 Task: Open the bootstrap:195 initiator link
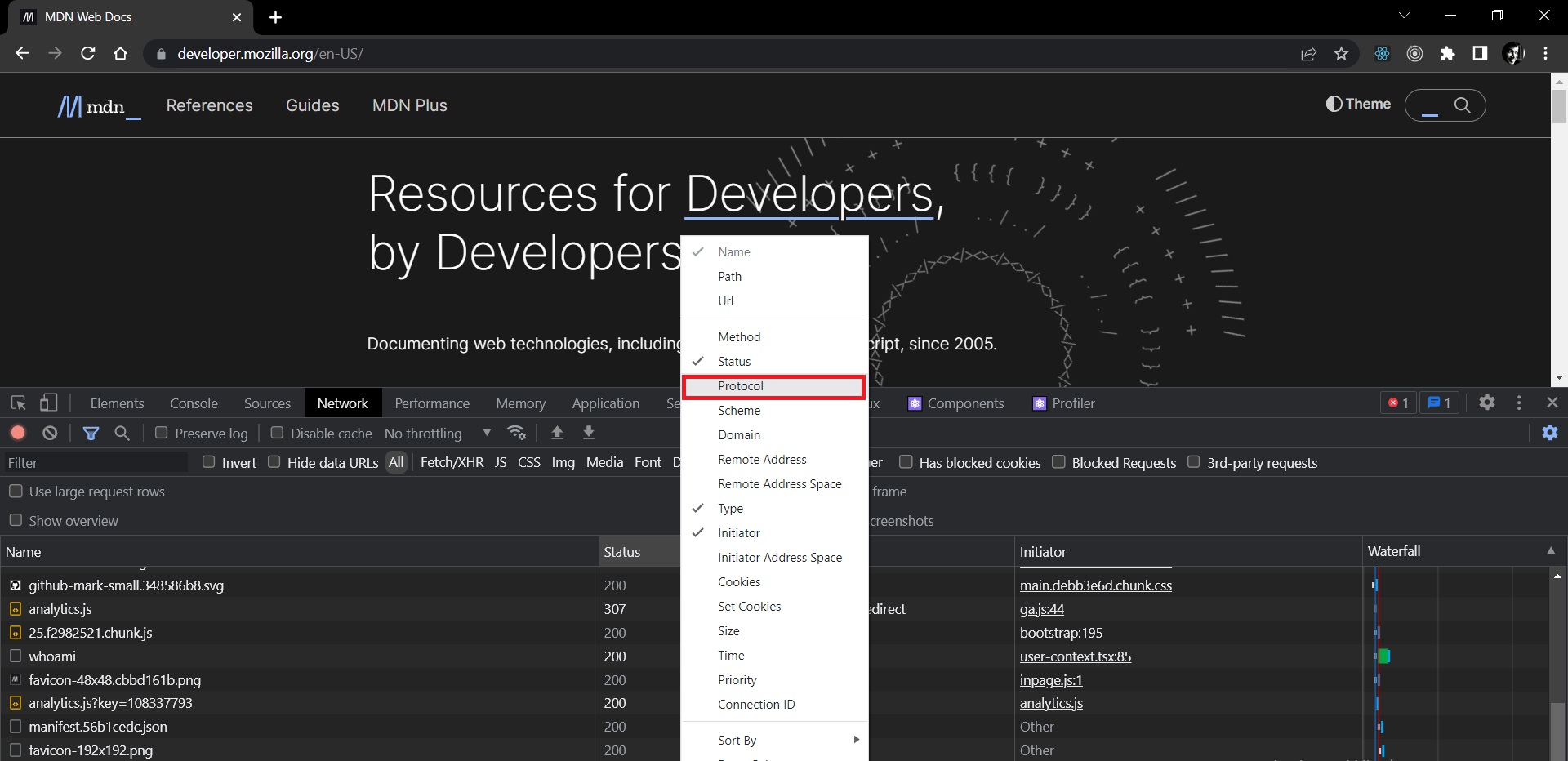pos(1061,633)
